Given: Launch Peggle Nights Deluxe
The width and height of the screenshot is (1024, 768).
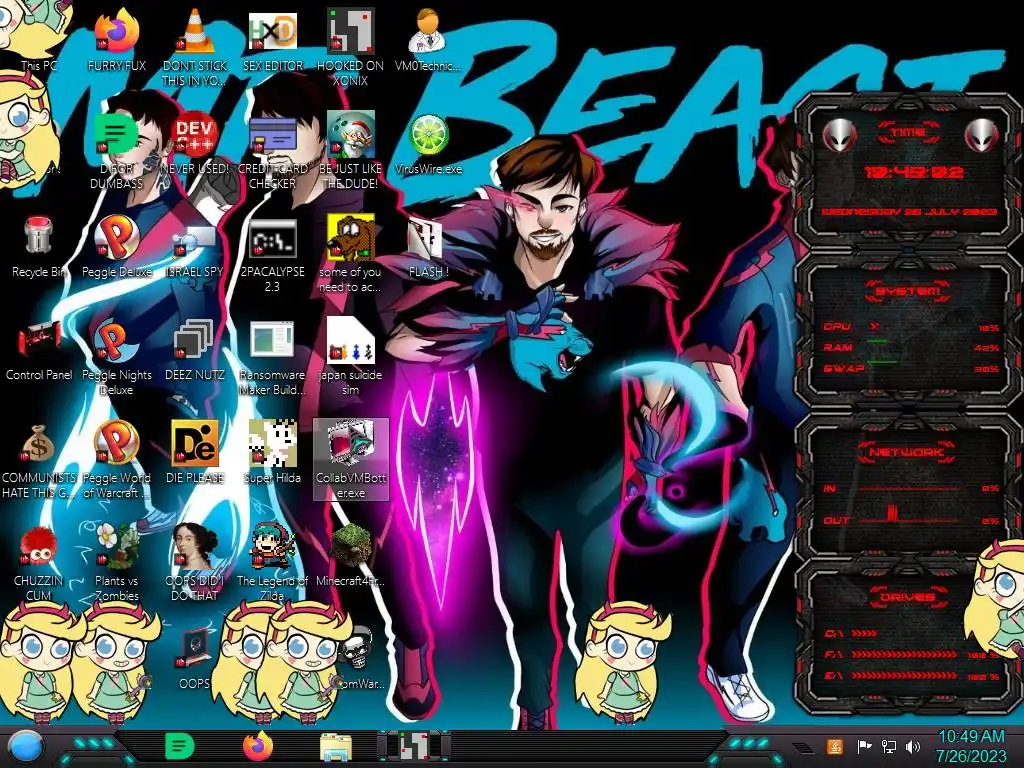Looking at the screenshot, I should click(116, 357).
